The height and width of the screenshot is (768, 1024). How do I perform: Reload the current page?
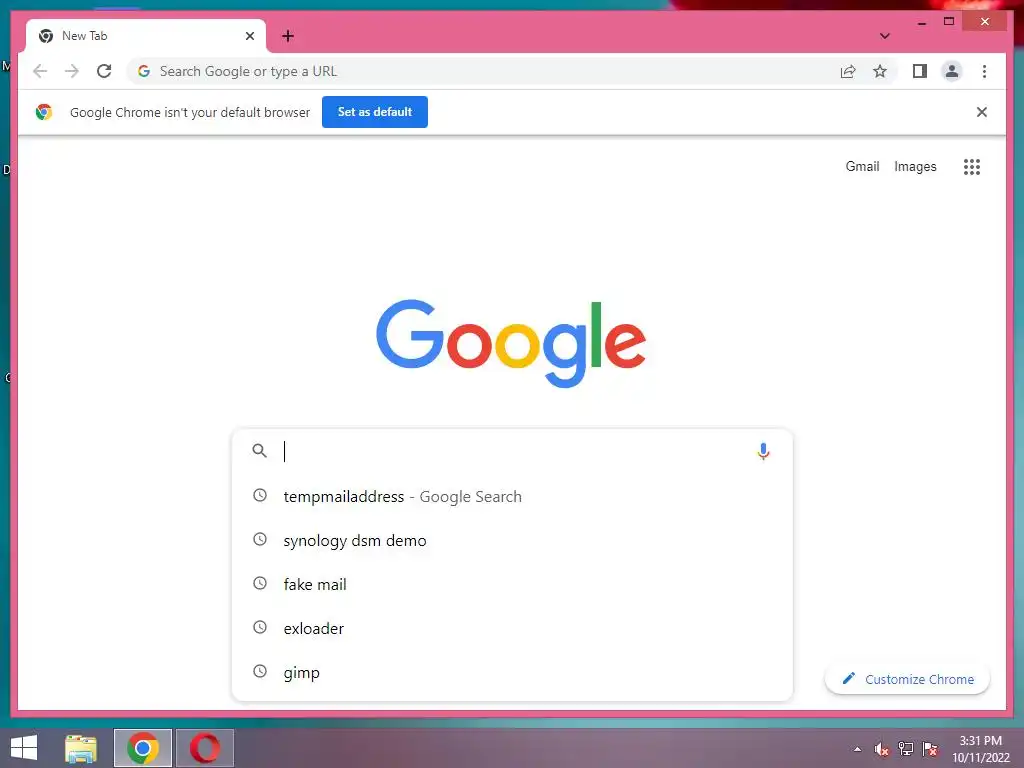(104, 71)
